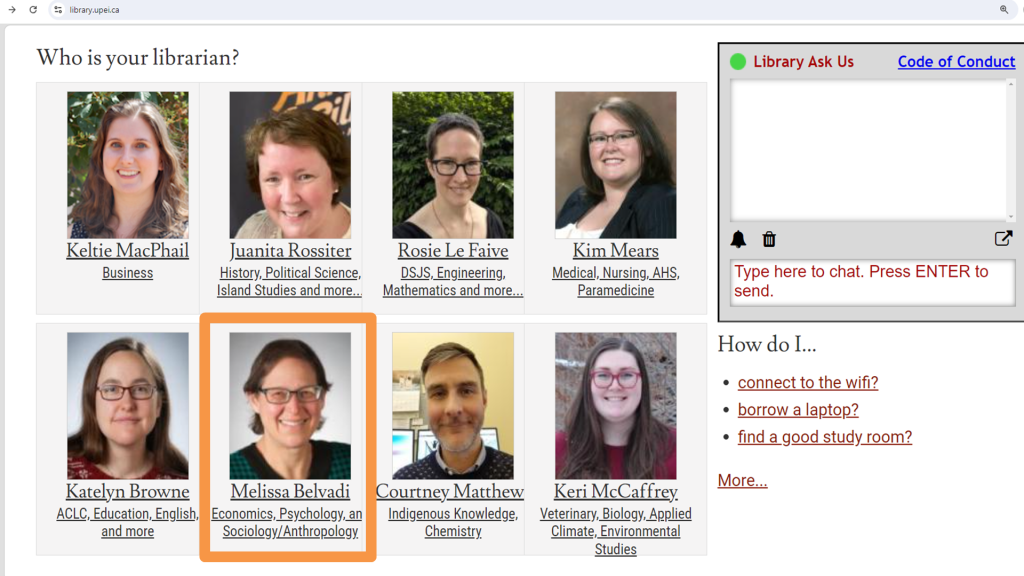Open Keltie MacPhail's name link

click(127, 251)
